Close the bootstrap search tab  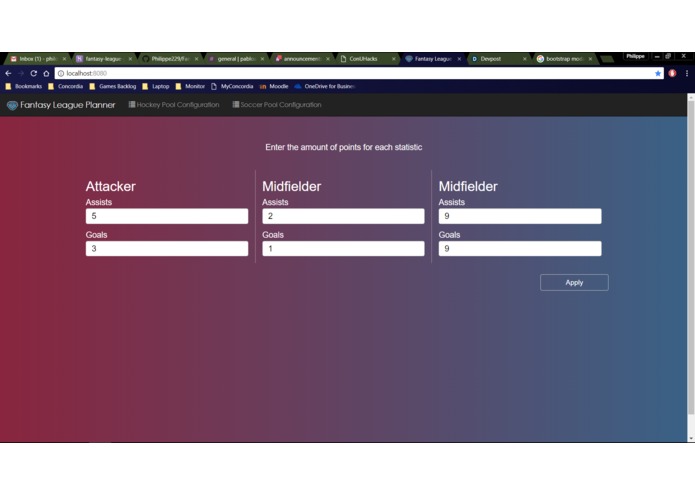pos(590,58)
